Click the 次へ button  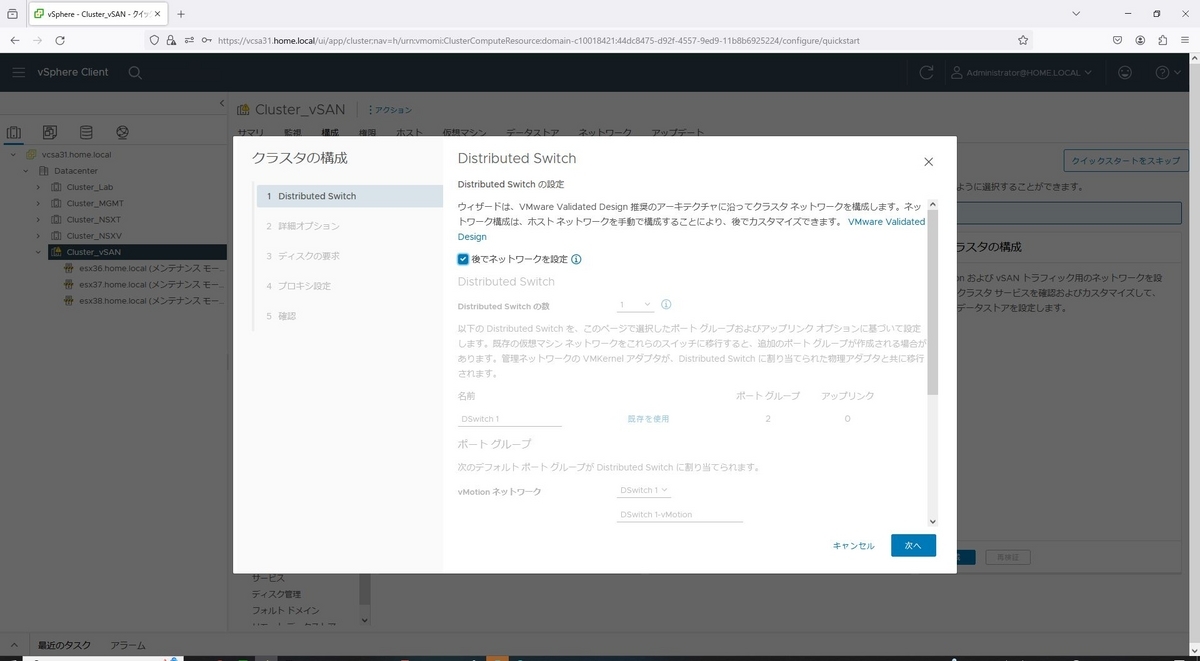click(x=913, y=545)
